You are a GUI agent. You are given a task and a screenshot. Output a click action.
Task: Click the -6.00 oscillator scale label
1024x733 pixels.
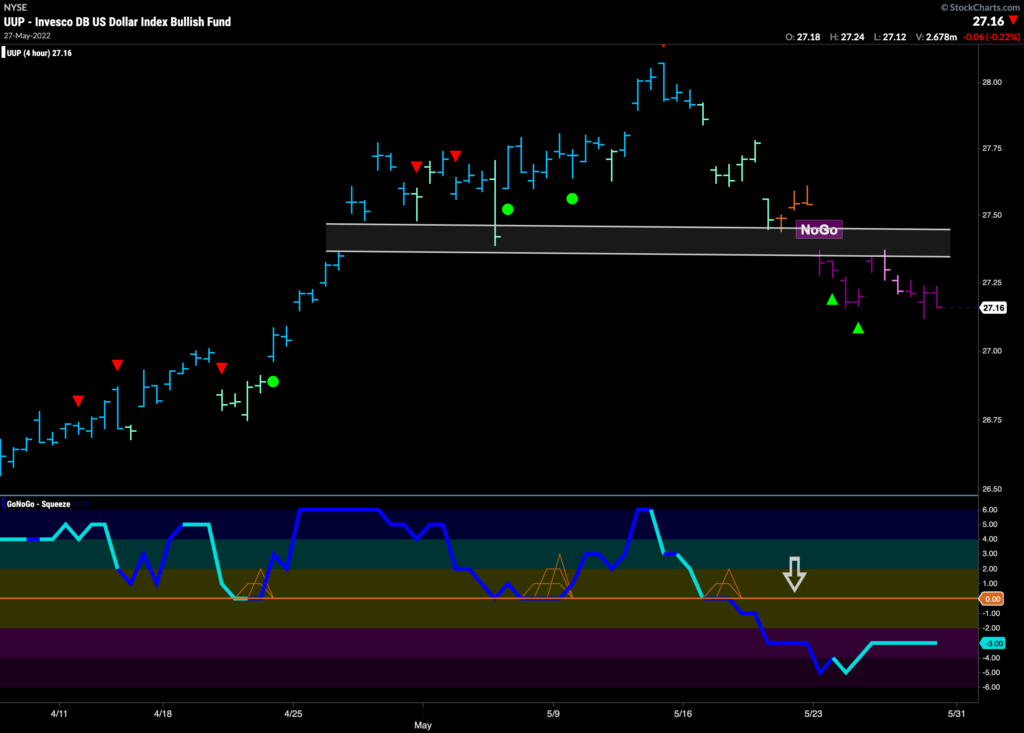tap(991, 687)
